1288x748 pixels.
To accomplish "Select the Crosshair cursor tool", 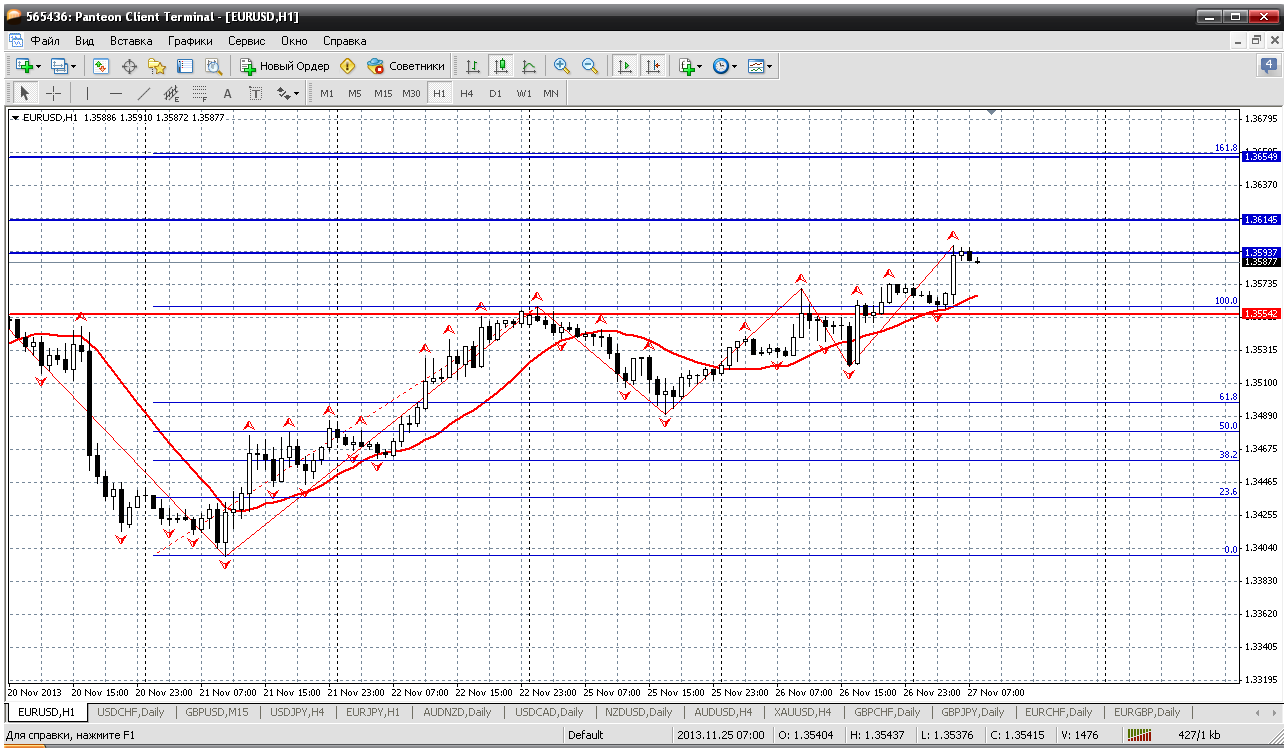I will tap(53, 93).
